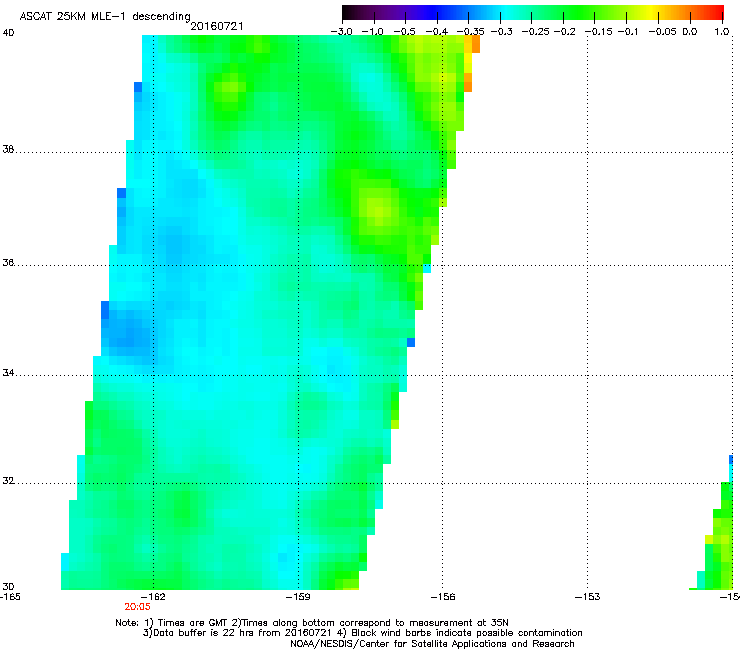Click the color scale label '-0.5'

point(404,32)
